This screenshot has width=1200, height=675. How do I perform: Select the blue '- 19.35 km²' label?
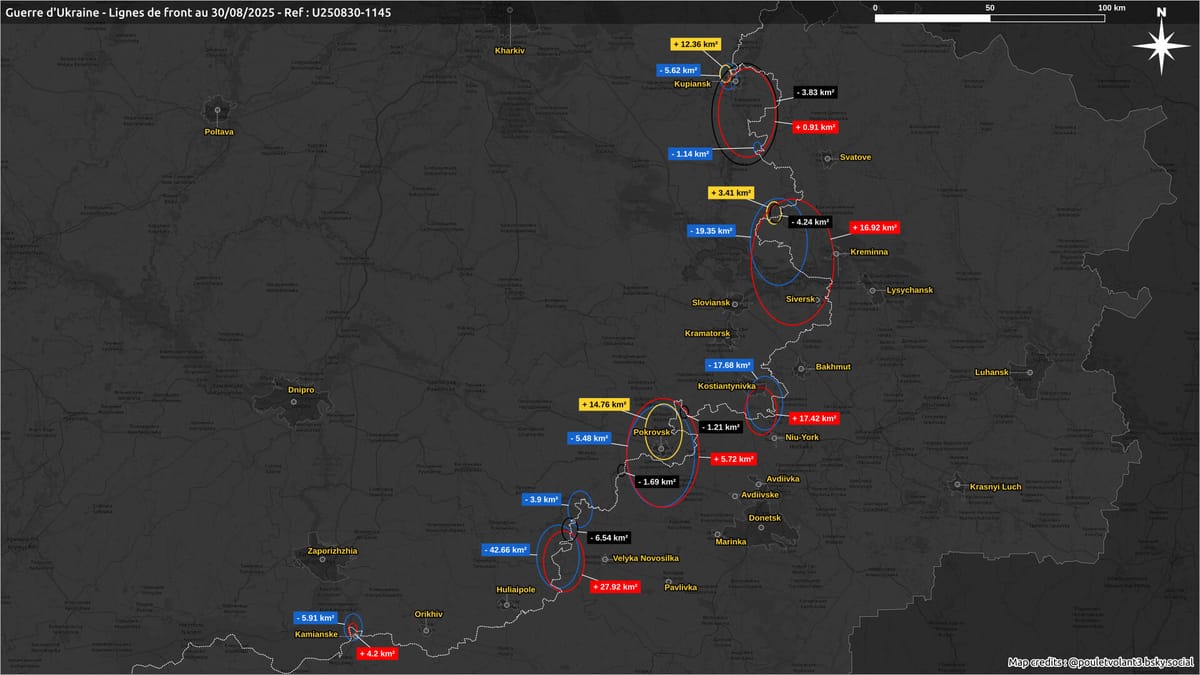[712, 230]
